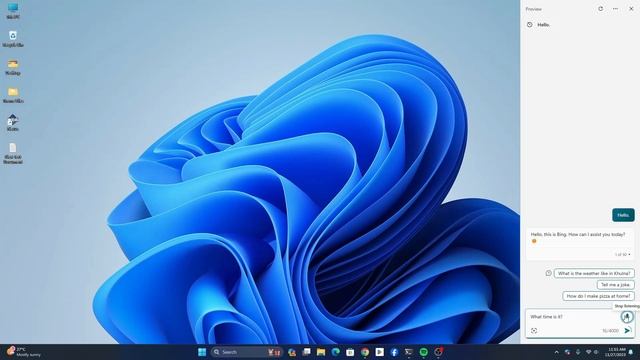Viewport: 640px width, 360px height.
Task: Open the clock and date on the taskbar
Action: pyautogui.click(x=616, y=352)
